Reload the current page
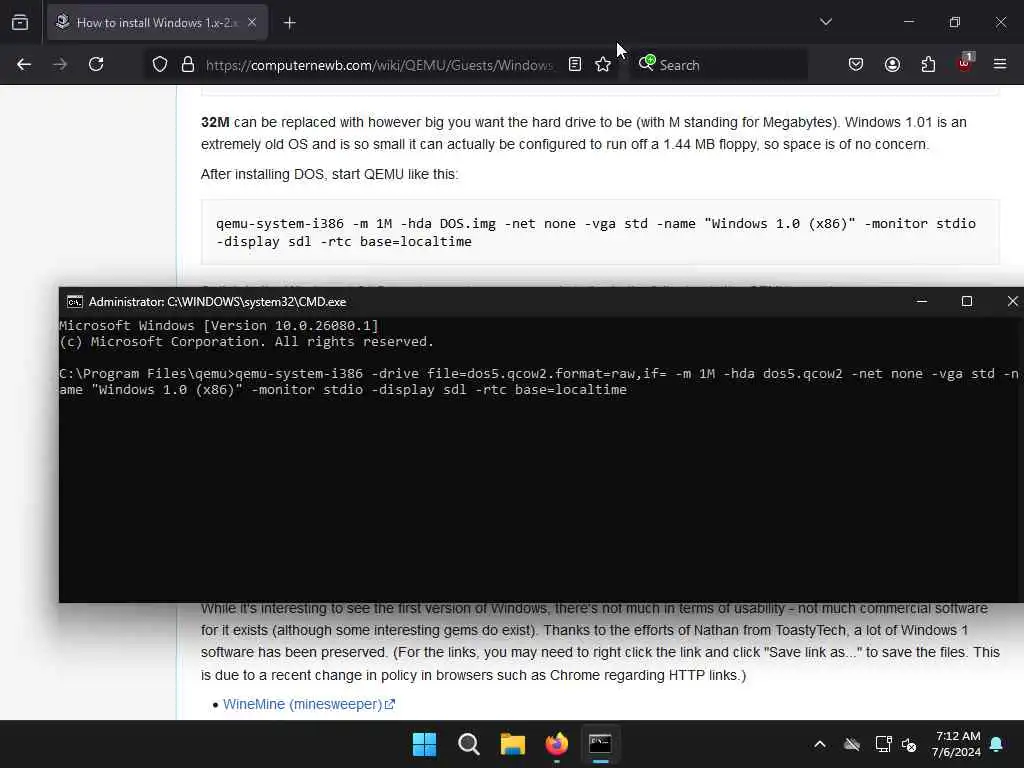The width and height of the screenshot is (1024, 768). coord(96,64)
